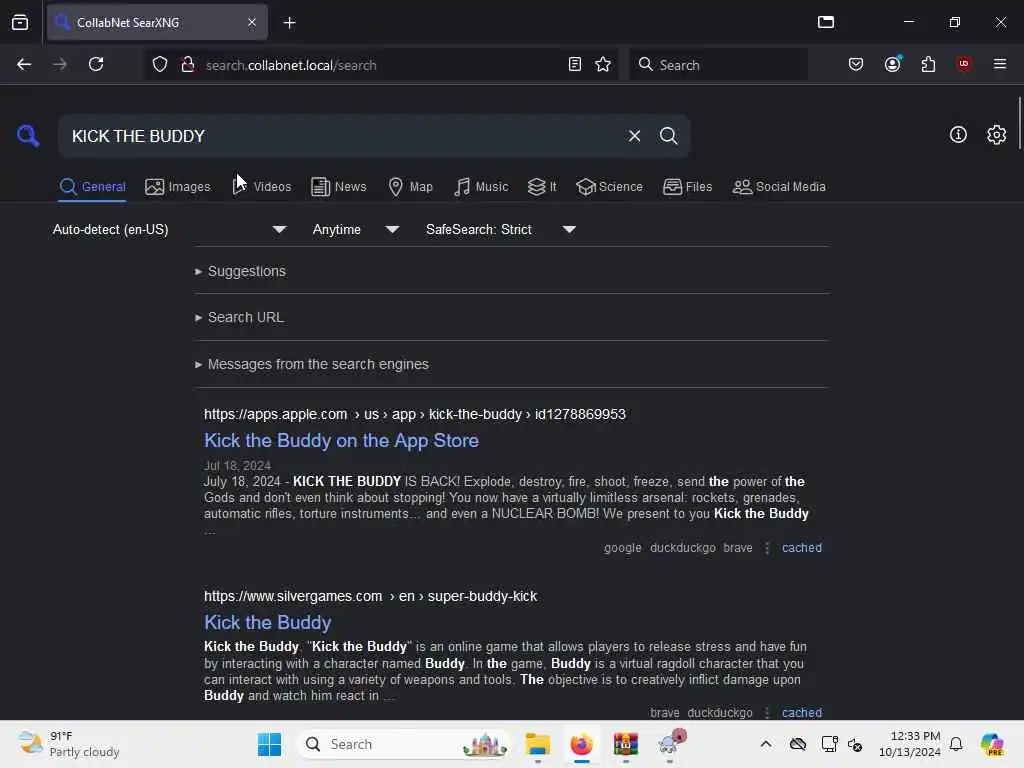
Task: Switch to the It tab
Action: tap(542, 187)
